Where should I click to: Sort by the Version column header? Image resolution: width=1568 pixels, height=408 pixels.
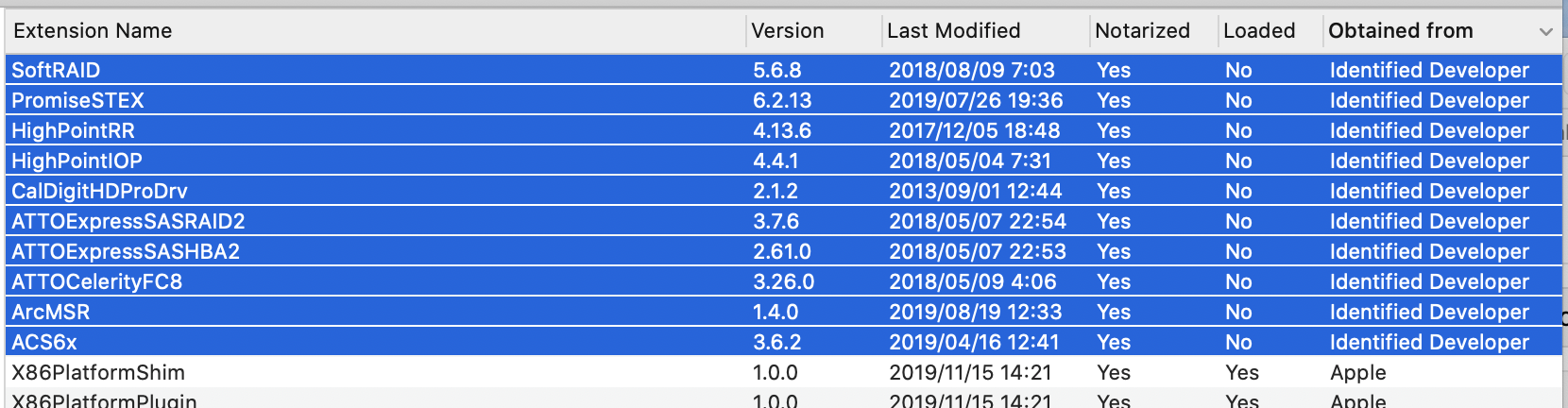[x=813, y=31]
